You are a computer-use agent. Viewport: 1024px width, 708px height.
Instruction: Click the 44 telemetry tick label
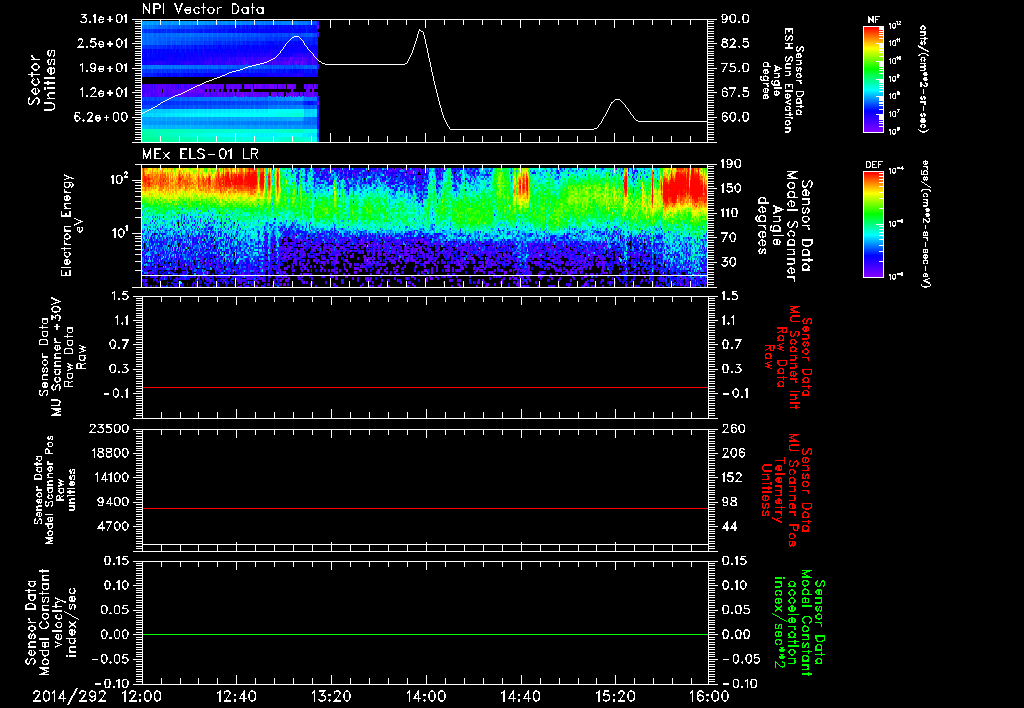point(728,526)
